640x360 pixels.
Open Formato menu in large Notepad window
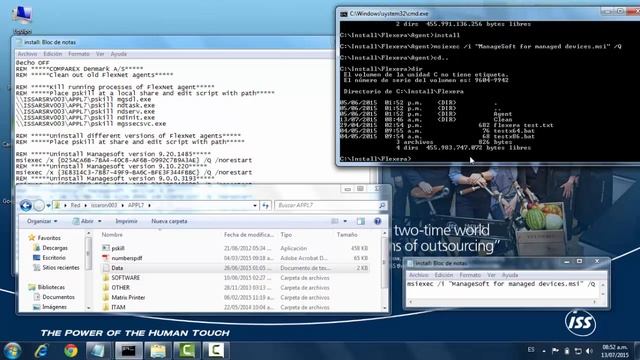(79, 54)
